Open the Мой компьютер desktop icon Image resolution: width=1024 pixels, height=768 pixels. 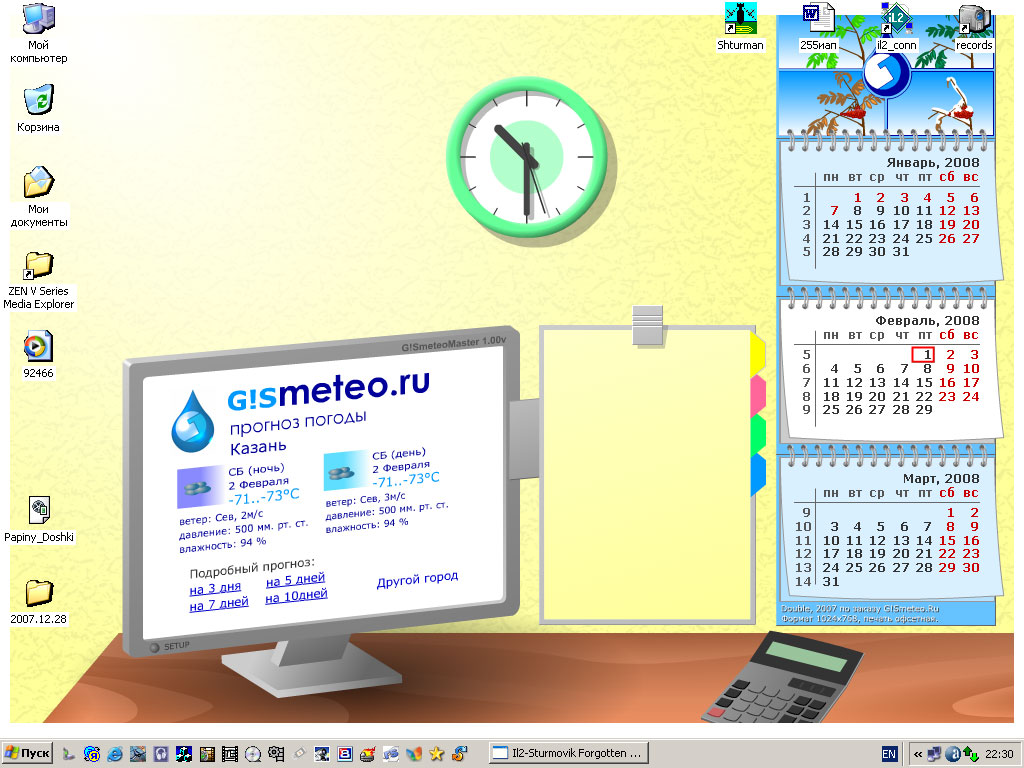38,20
